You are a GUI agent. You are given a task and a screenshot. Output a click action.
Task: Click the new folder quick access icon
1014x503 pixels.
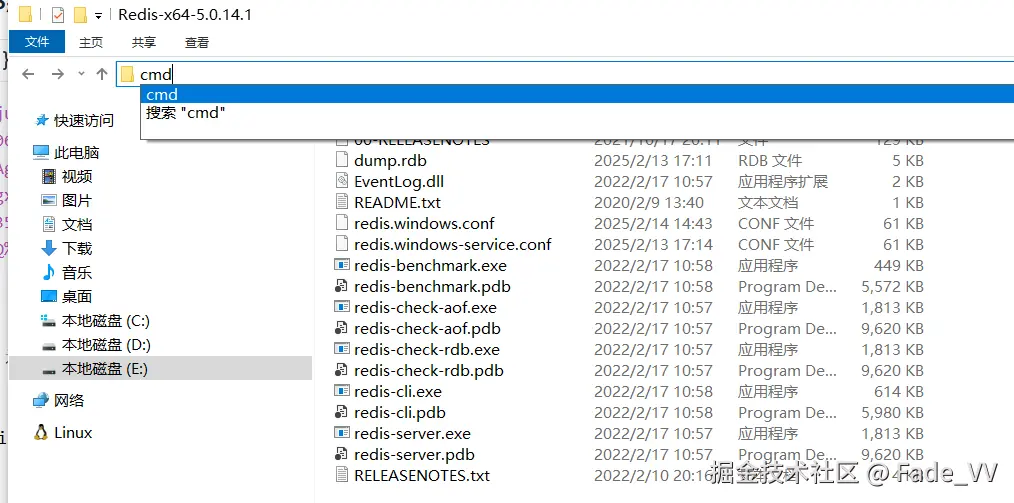[80, 15]
